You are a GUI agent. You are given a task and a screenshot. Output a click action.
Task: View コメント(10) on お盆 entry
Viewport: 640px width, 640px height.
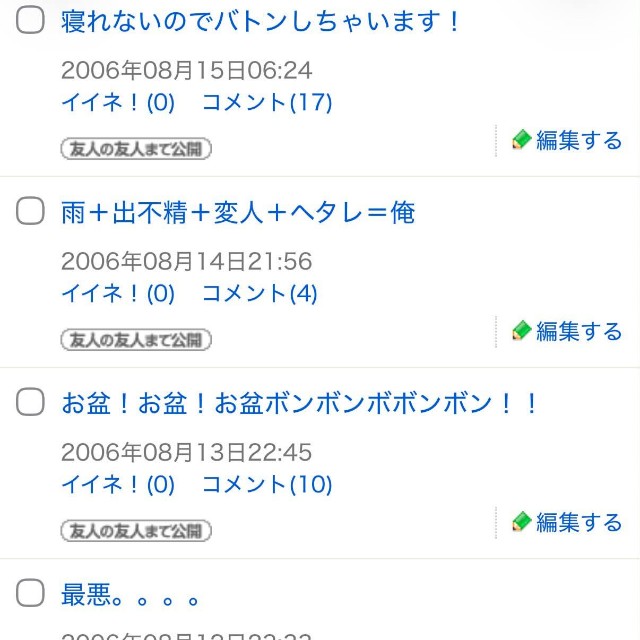[x=267, y=484]
